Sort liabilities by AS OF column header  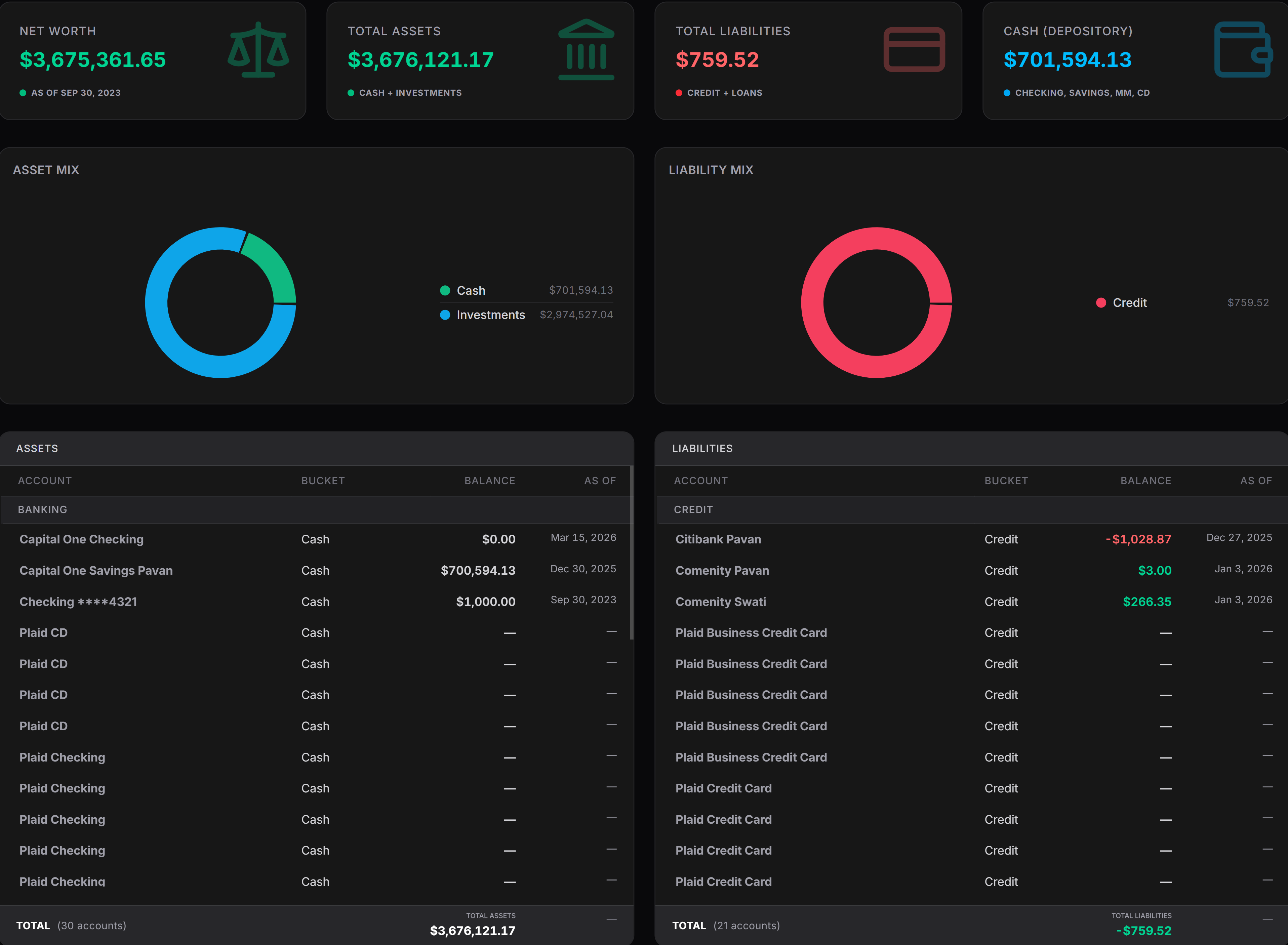(1256, 481)
